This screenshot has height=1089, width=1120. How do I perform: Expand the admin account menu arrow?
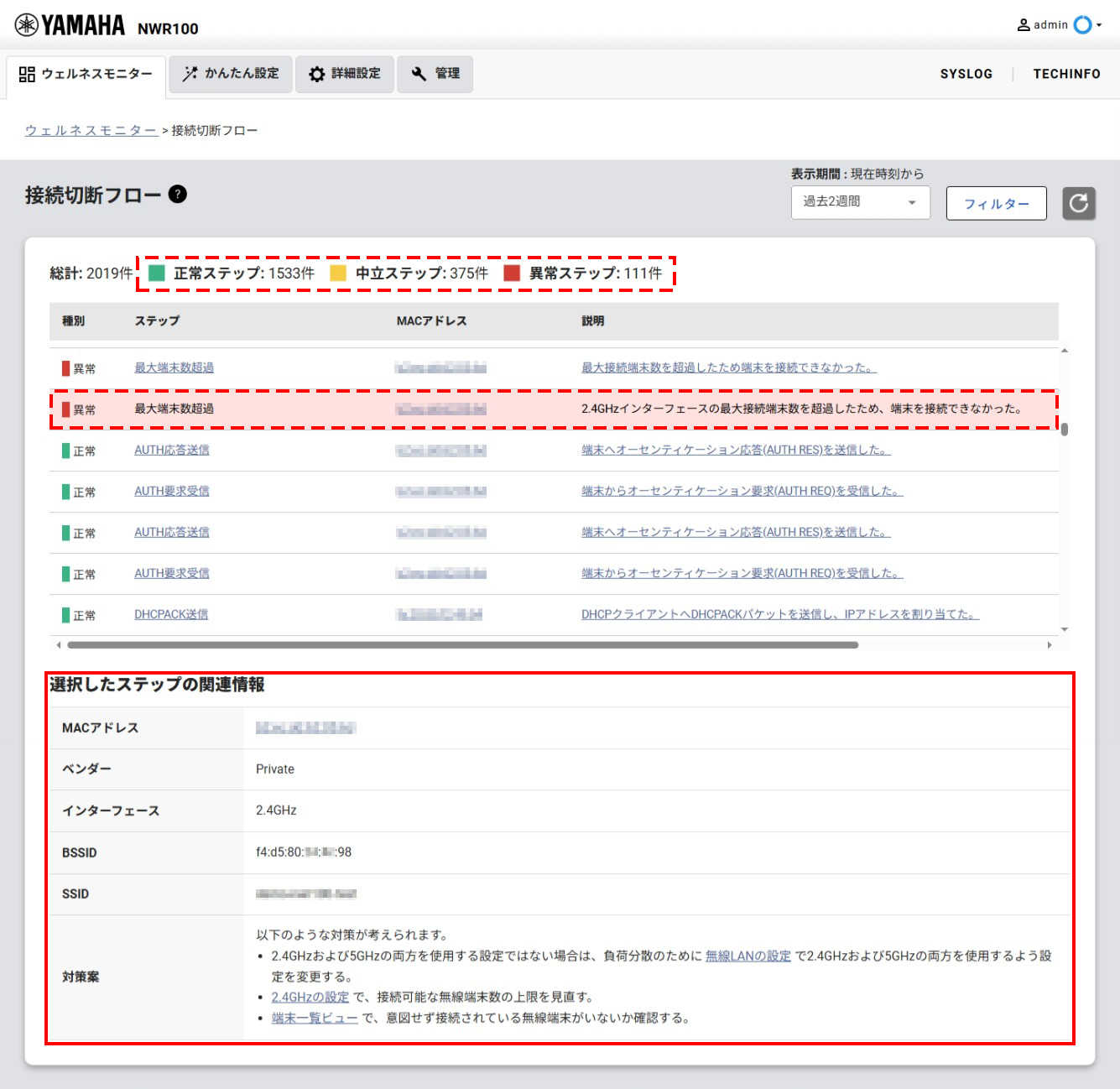(x=1099, y=25)
